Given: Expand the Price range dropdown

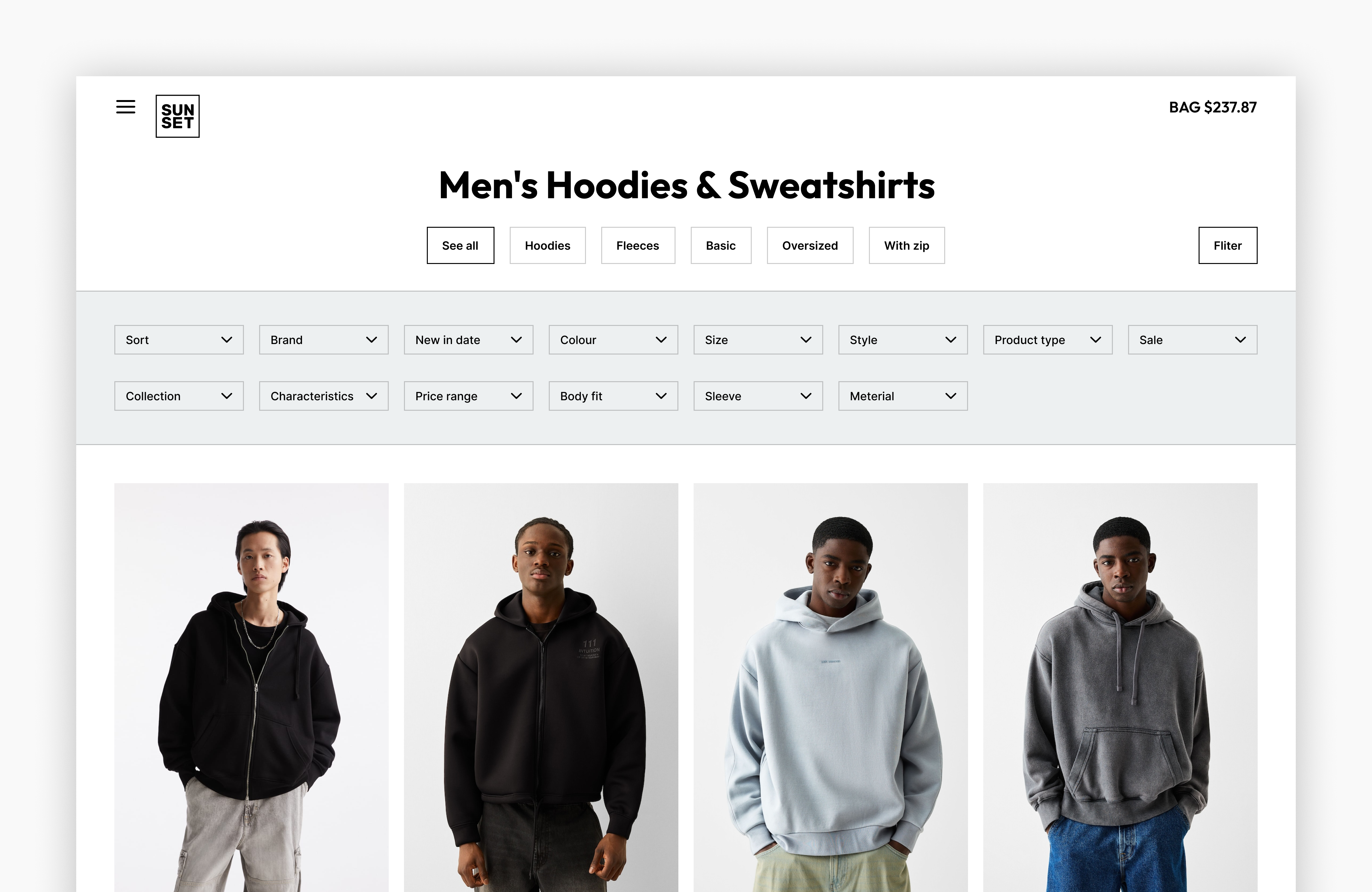Looking at the screenshot, I should pos(468,396).
